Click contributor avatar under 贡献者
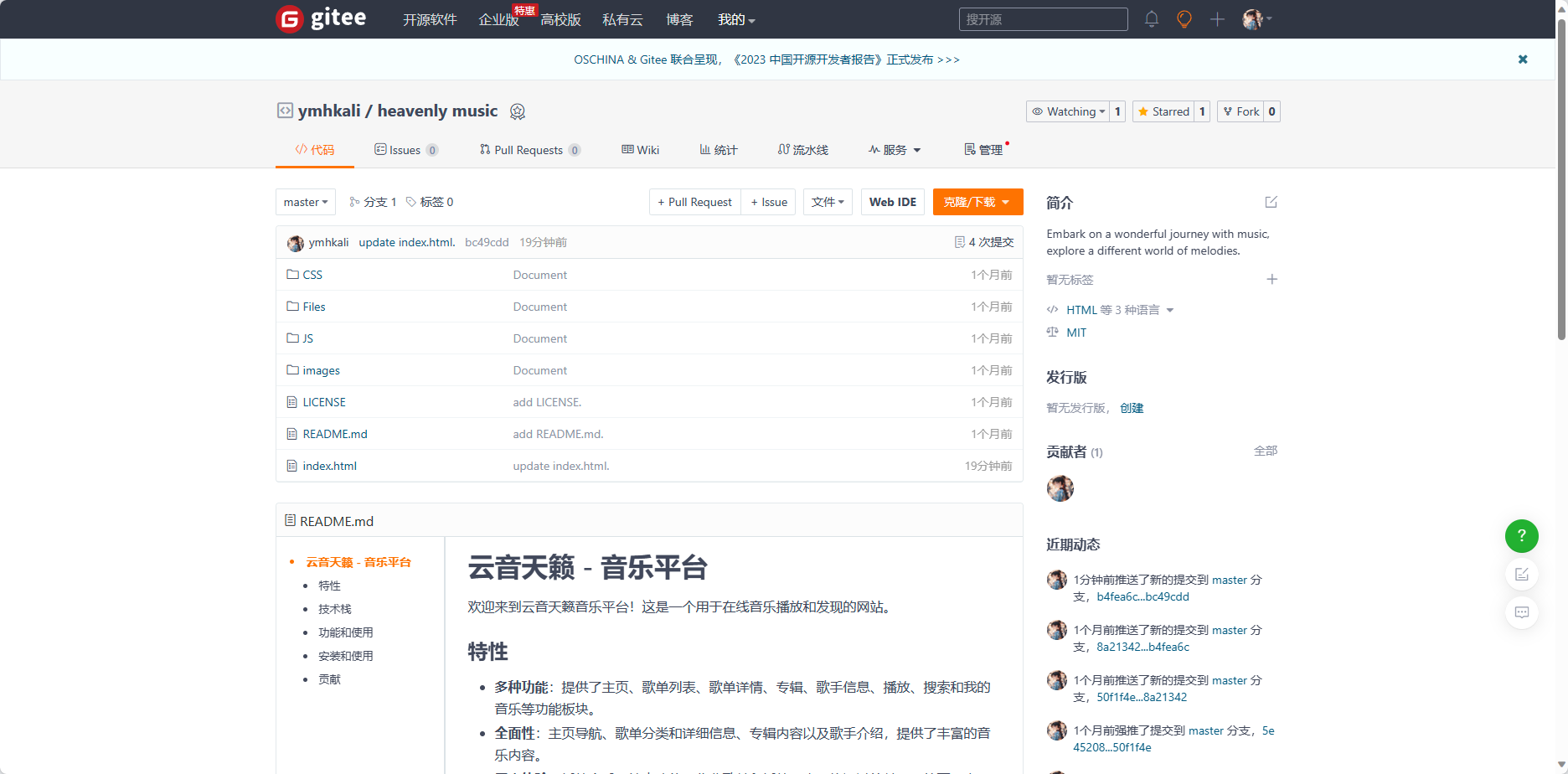The width and height of the screenshot is (1568, 774). 1060,488
